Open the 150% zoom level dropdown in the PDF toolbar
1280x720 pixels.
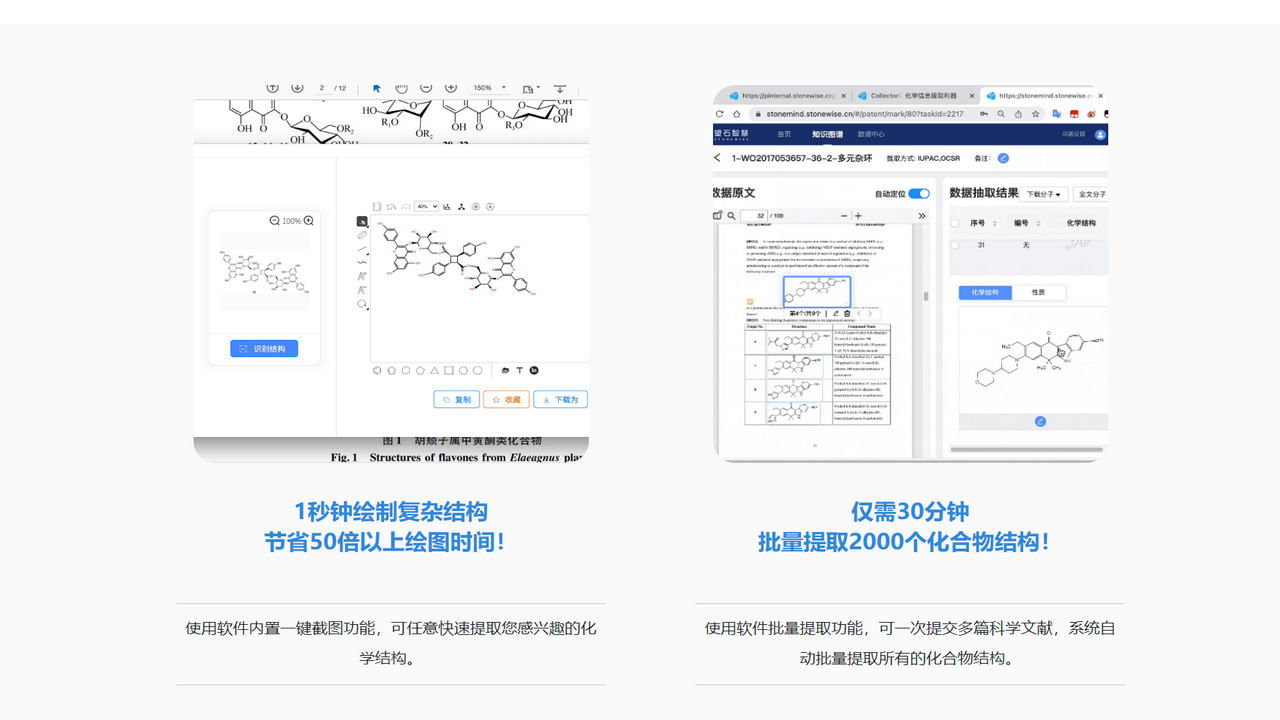(x=488, y=88)
